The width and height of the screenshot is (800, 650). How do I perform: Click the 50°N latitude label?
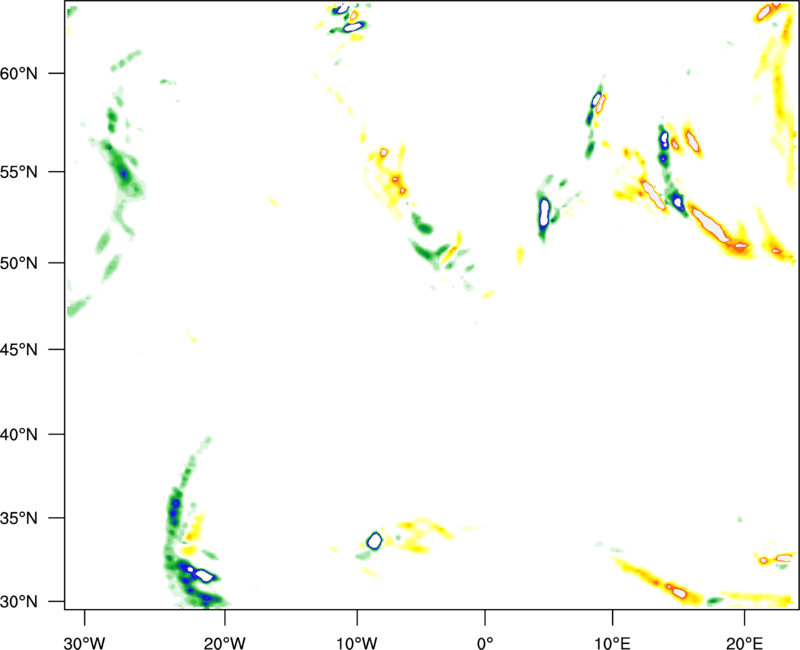(19, 263)
